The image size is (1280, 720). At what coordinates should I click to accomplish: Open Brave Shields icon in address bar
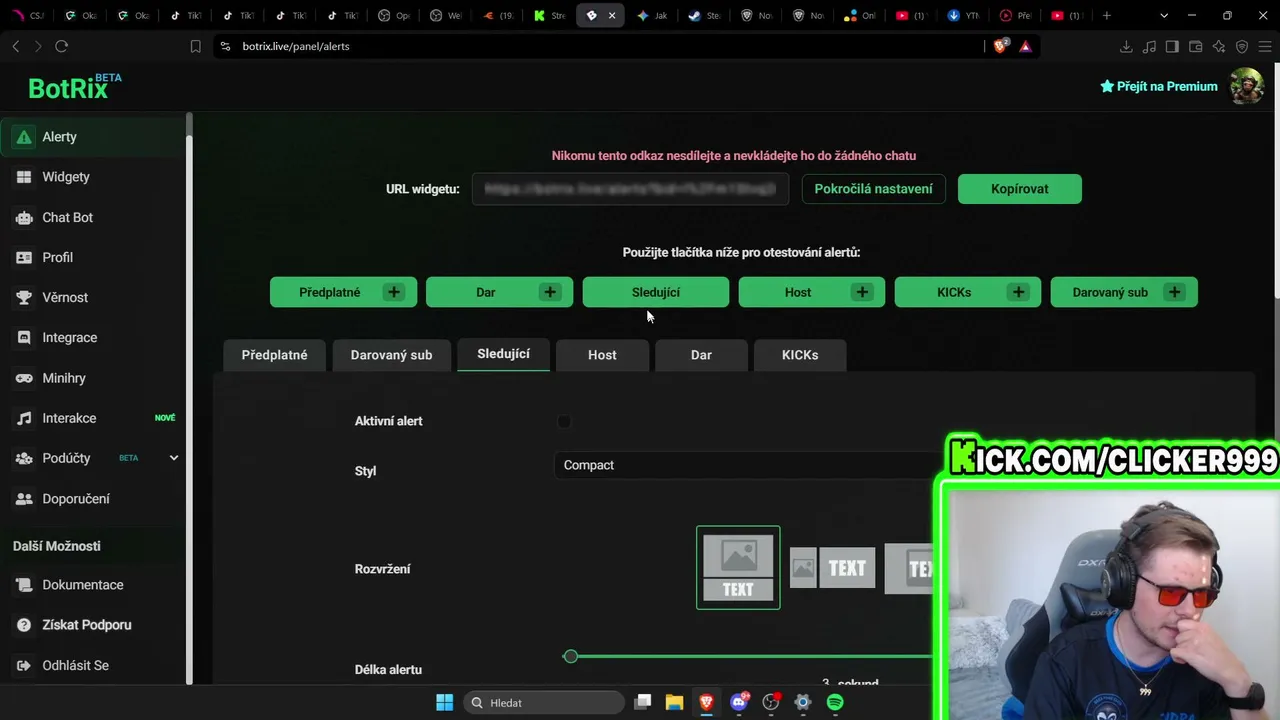pos(1001,46)
